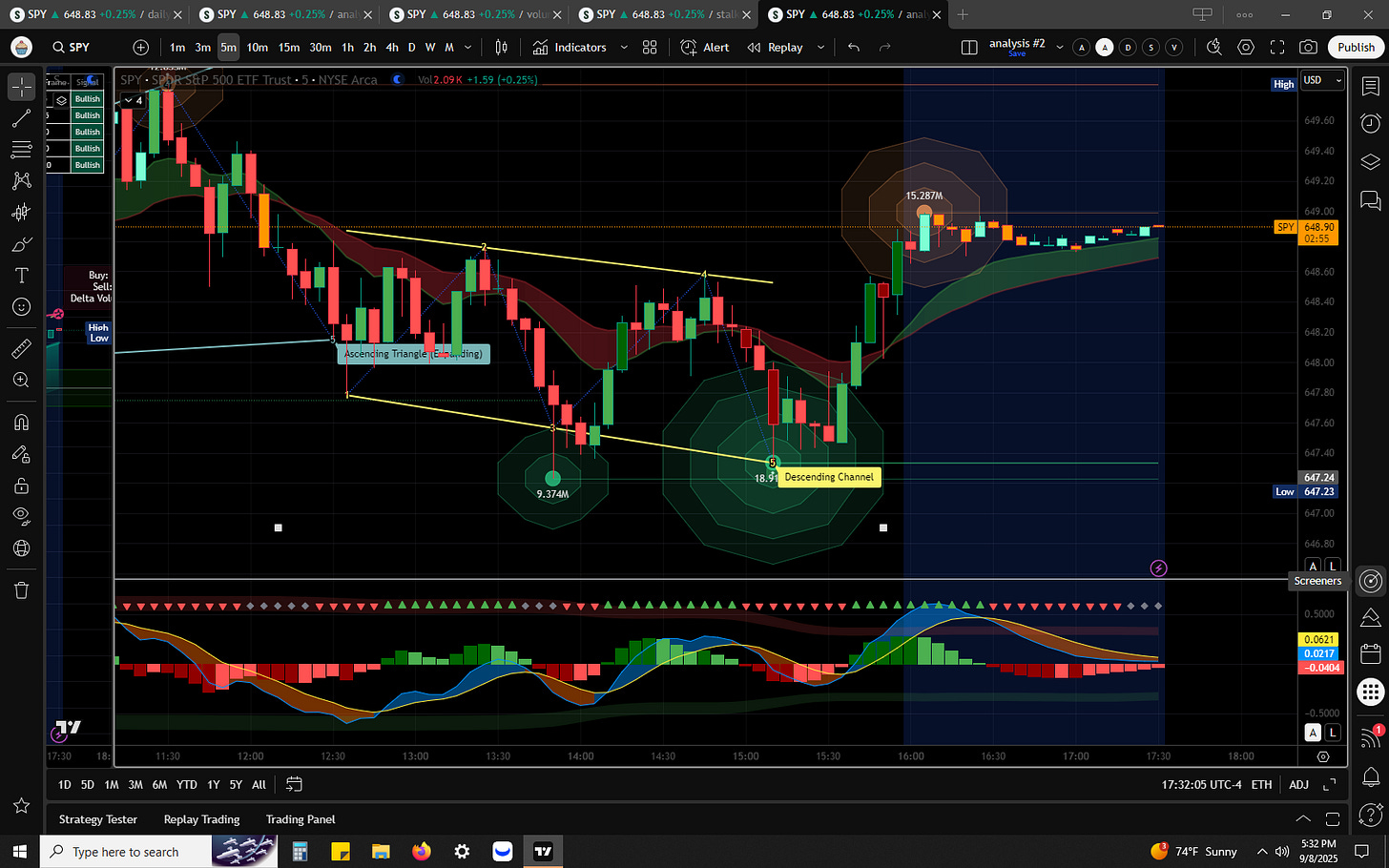This screenshot has height=868, width=1389.
Task: Open the news feed with red badge
Action: point(1370,736)
